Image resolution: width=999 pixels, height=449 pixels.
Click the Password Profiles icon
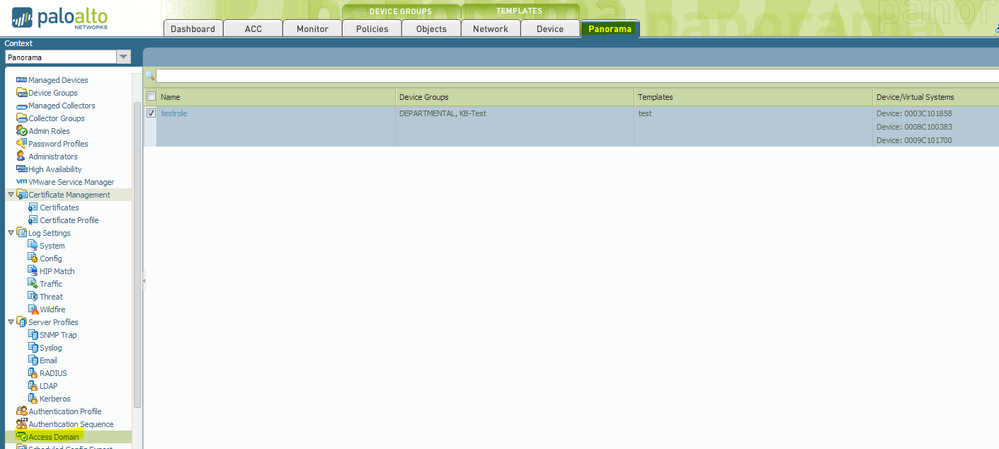(21, 144)
